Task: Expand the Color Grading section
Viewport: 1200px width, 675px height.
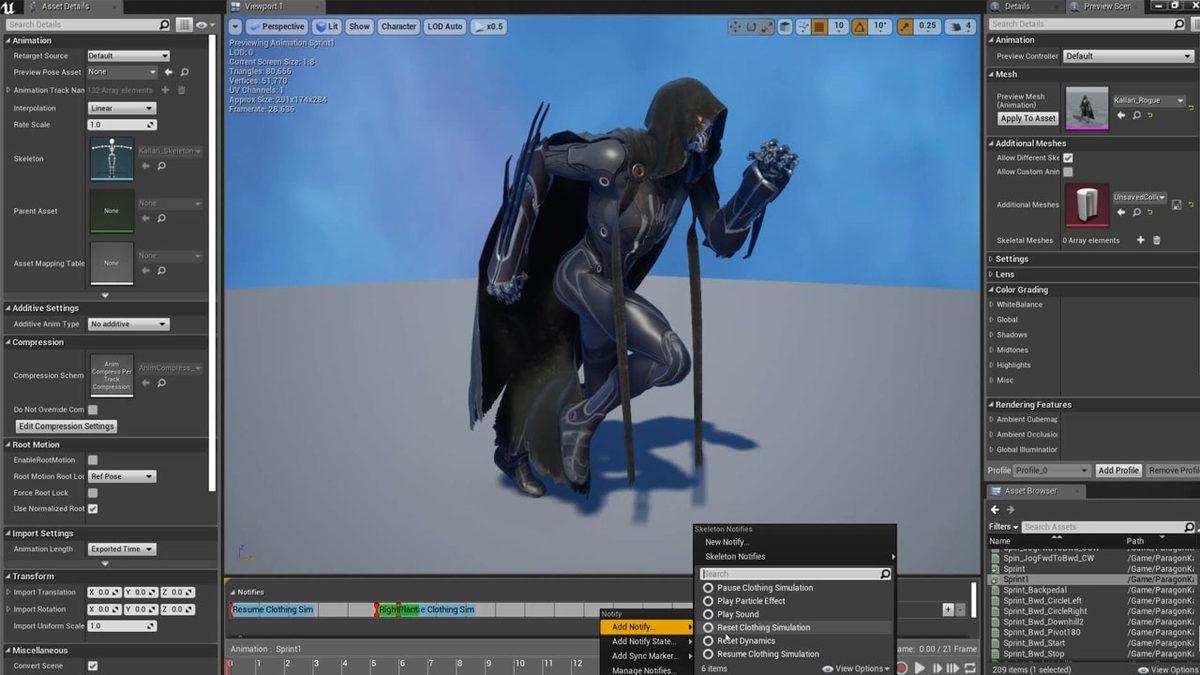Action: [x=1020, y=289]
